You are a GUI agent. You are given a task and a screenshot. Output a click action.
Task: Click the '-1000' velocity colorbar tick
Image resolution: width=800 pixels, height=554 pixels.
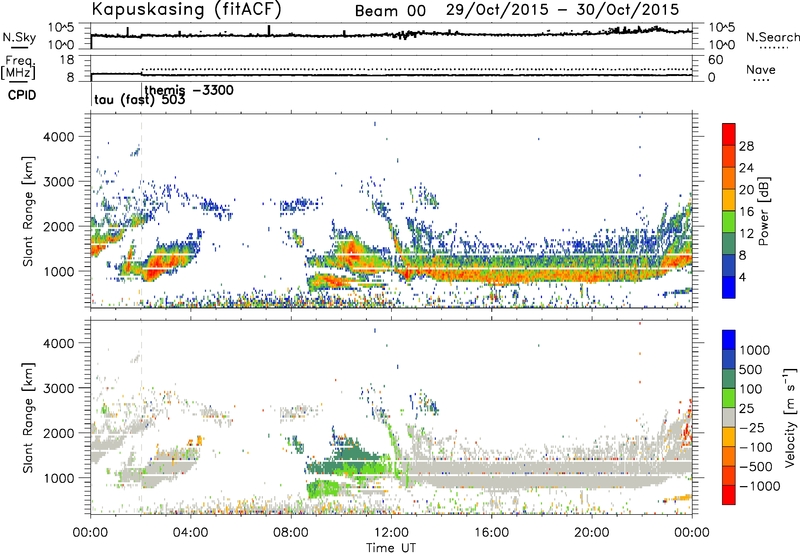coord(759,486)
